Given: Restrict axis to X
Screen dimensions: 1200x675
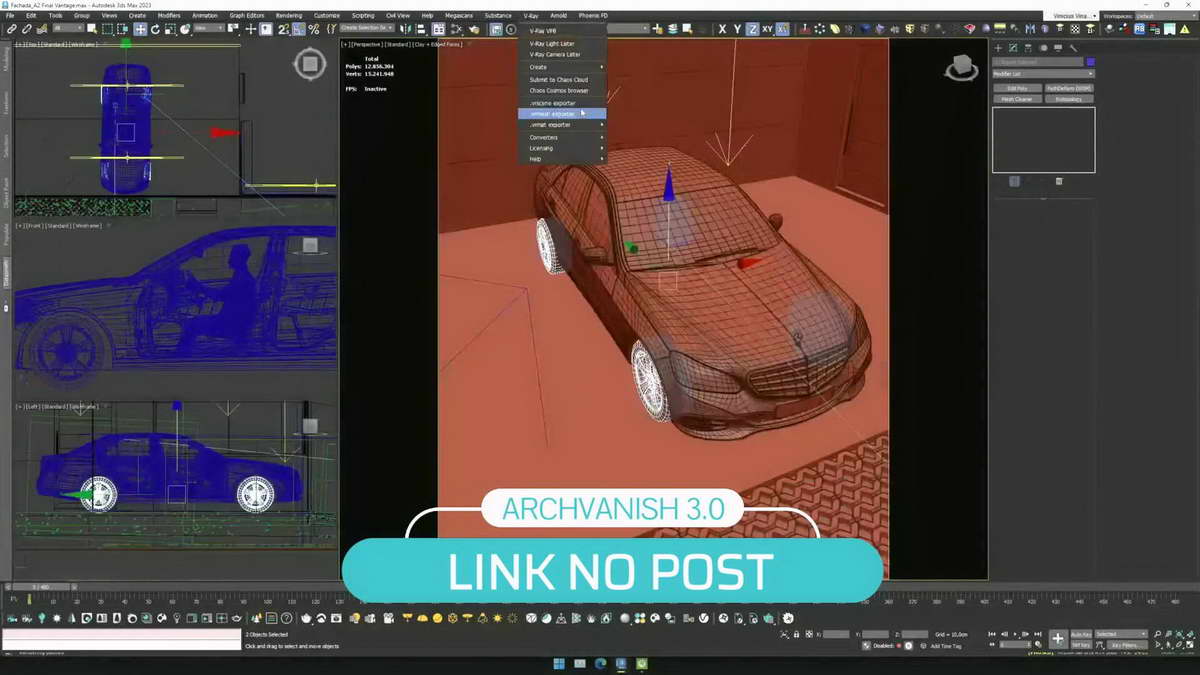Looking at the screenshot, I should pyautogui.click(x=722, y=30).
